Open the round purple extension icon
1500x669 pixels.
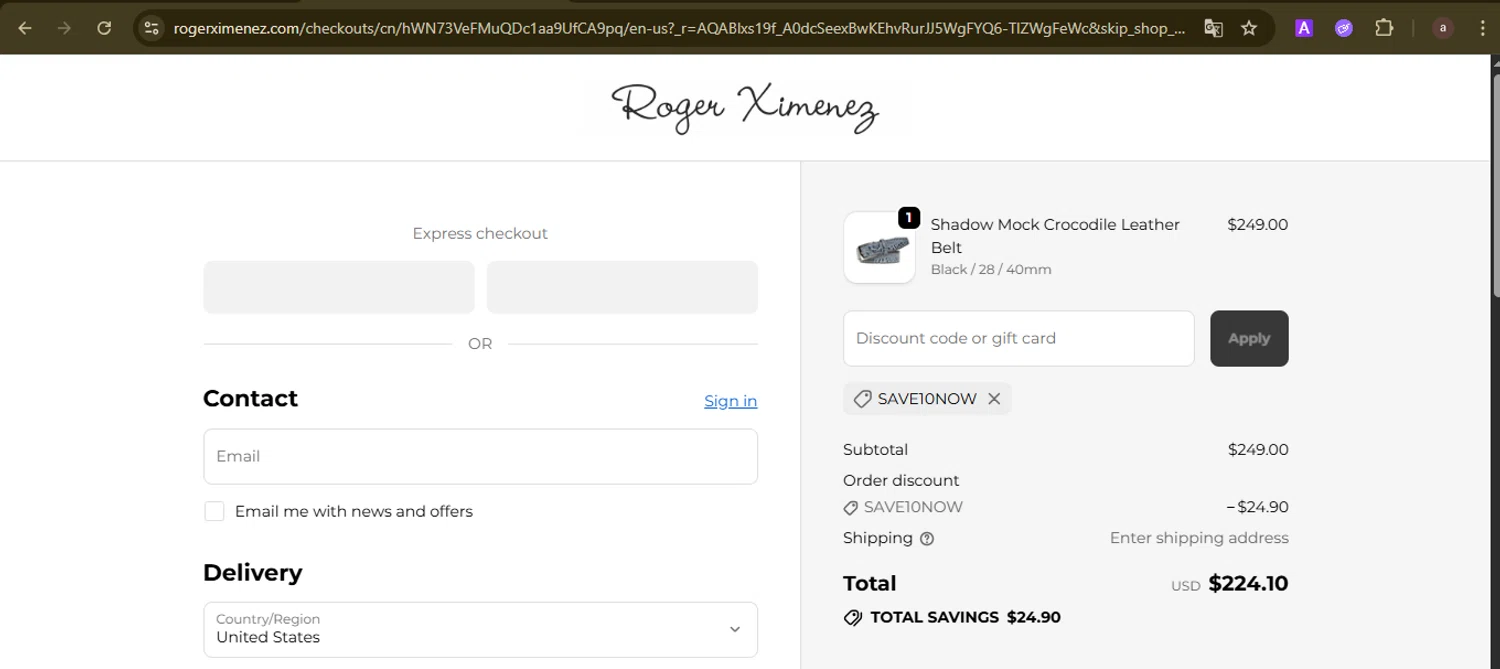[1344, 28]
